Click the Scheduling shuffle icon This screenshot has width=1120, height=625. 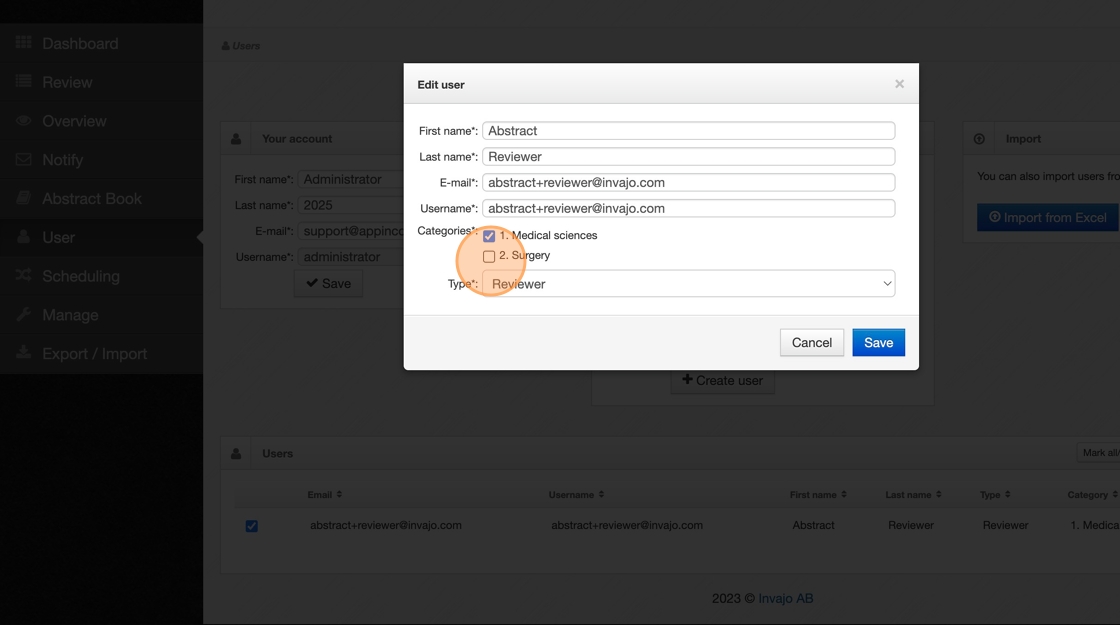coord(24,275)
